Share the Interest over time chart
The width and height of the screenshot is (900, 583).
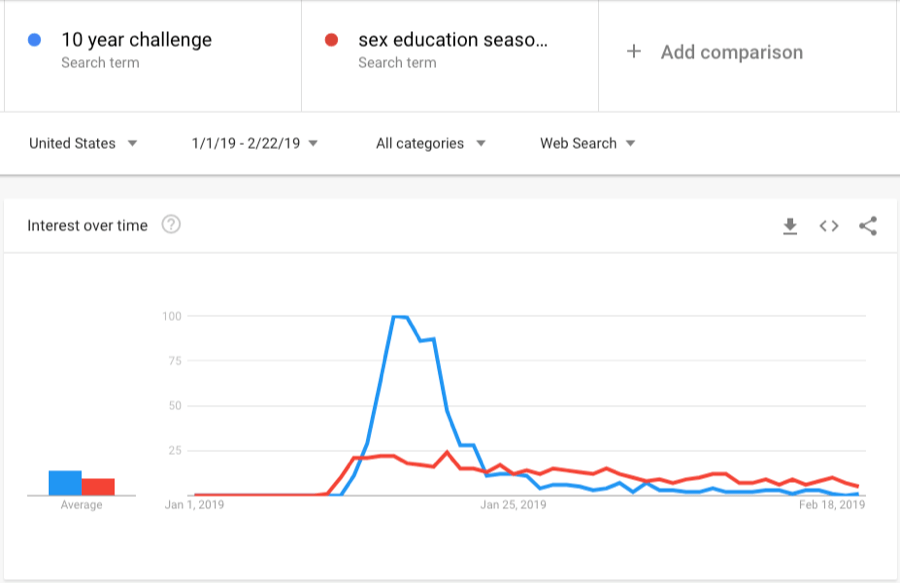point(868,226)
